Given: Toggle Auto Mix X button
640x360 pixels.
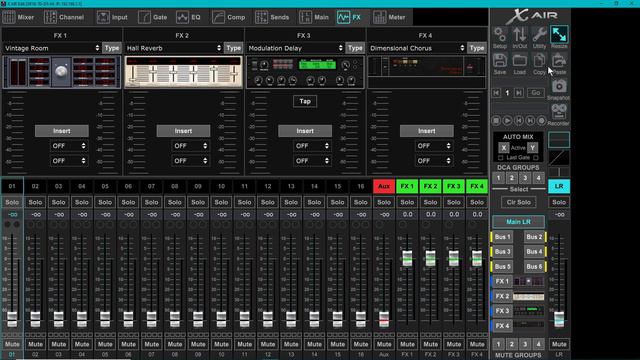Looking at the screenshot, I should point(504,148).
